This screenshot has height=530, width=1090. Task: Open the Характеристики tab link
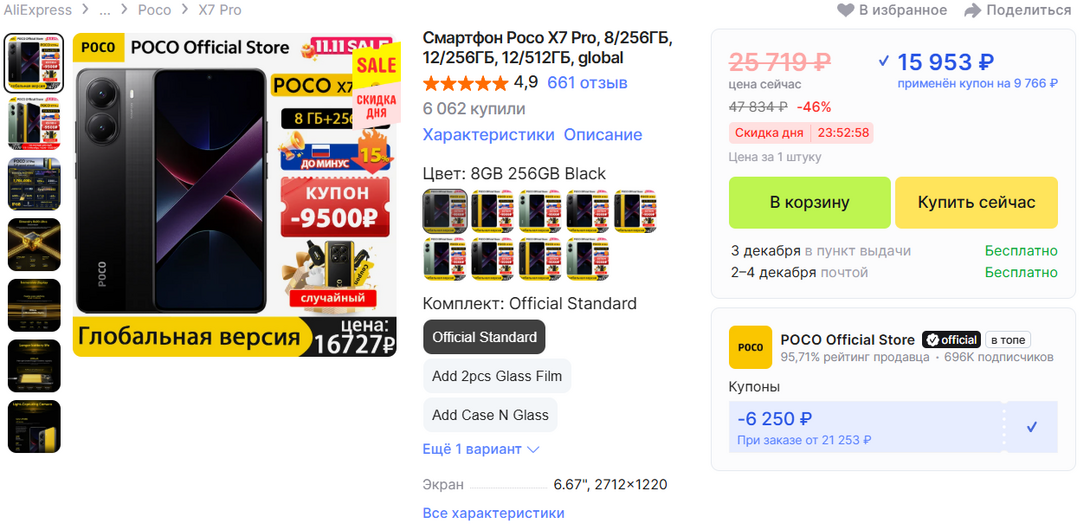tap(489, 135)
